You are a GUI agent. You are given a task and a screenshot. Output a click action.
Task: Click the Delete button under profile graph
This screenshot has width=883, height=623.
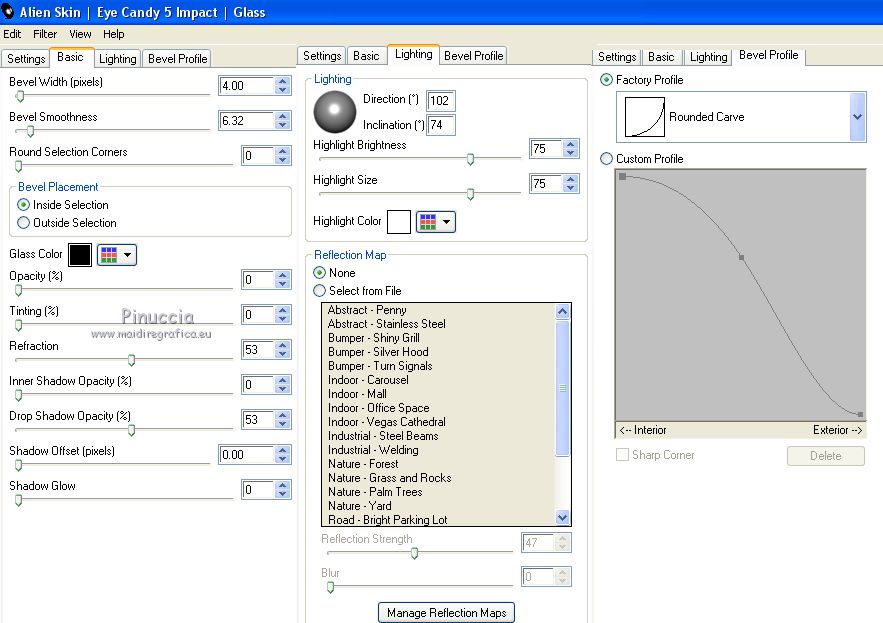(826, 456)
